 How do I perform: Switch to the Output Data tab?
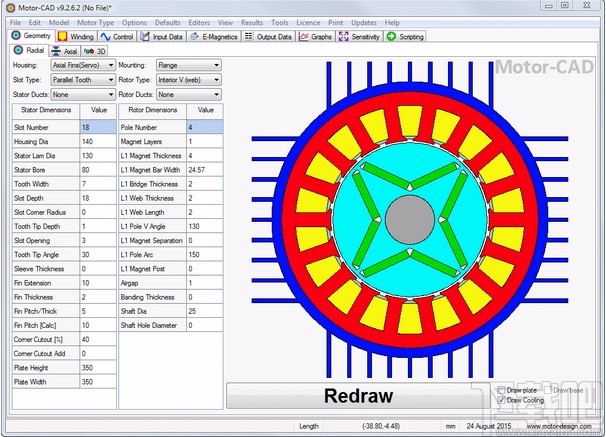click(x=268, y=37)
